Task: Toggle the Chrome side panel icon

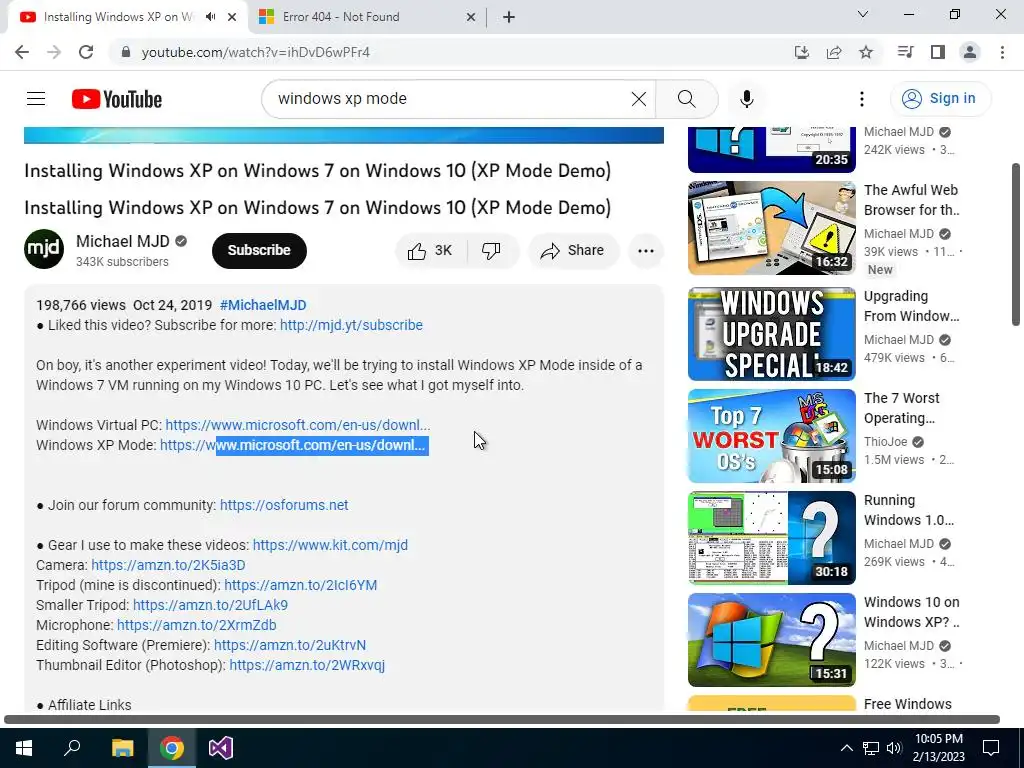Action: 938,52
